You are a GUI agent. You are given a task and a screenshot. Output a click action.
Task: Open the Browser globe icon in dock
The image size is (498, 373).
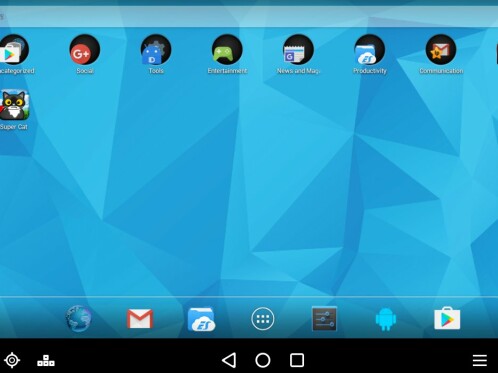(x=78, y=319)
